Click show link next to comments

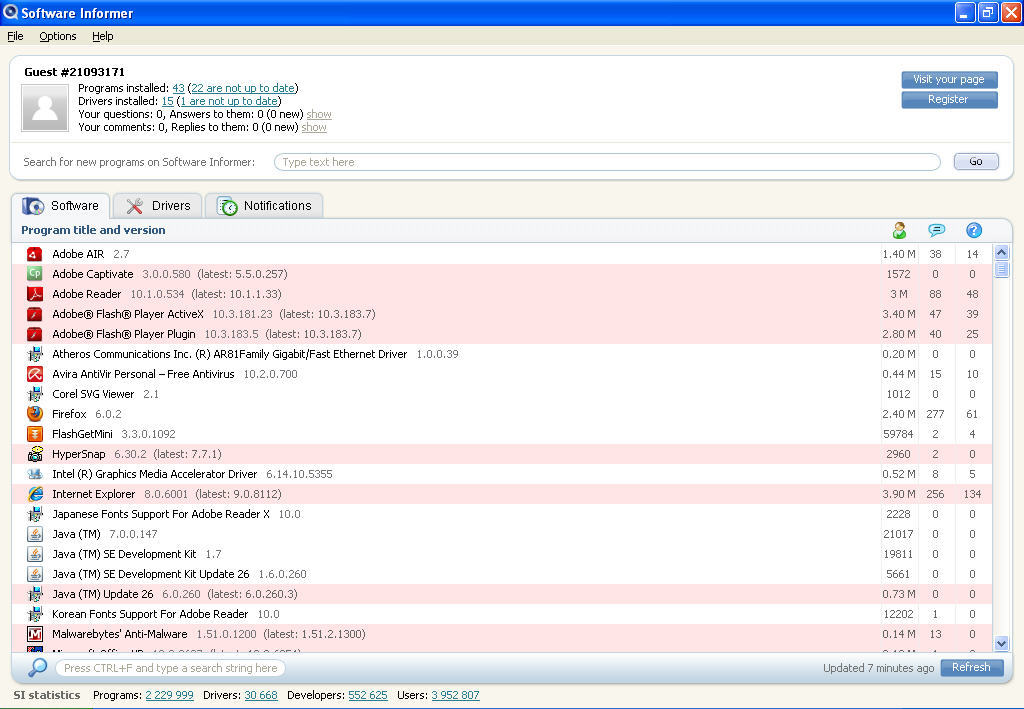pyautogui.click(x=313, y=127)
